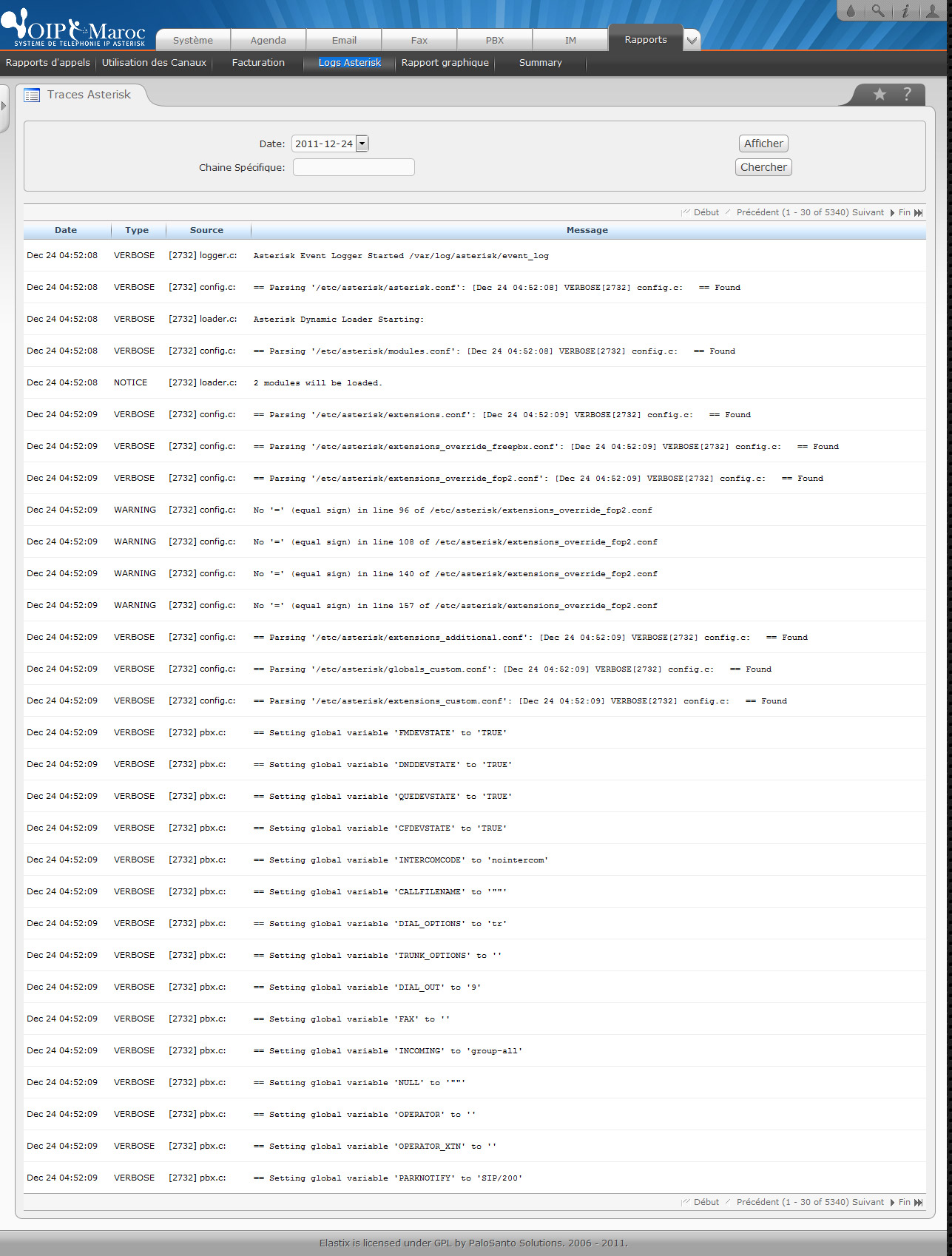Open help via the question mark icon
This screenshot has width=952, height=1256.
[x=907, y=94]
